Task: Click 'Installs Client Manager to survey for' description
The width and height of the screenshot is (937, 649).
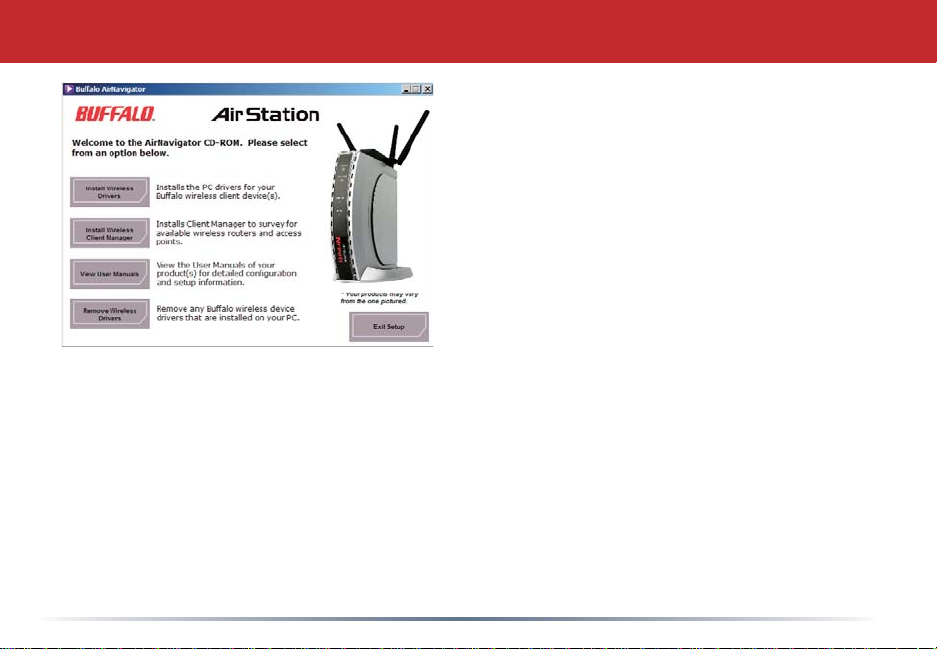Action: coord(229,233)
